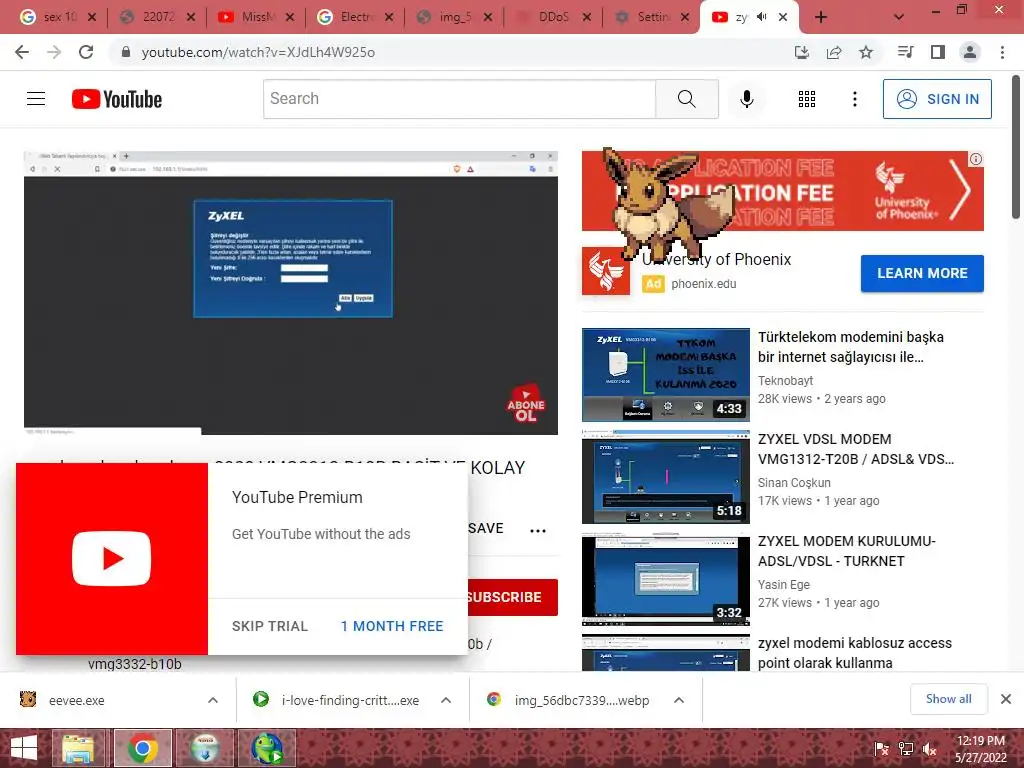Image resolution: width=1024 pixels, height=768 pixels.
Task: Click the address bar URL
Action: 258,52
